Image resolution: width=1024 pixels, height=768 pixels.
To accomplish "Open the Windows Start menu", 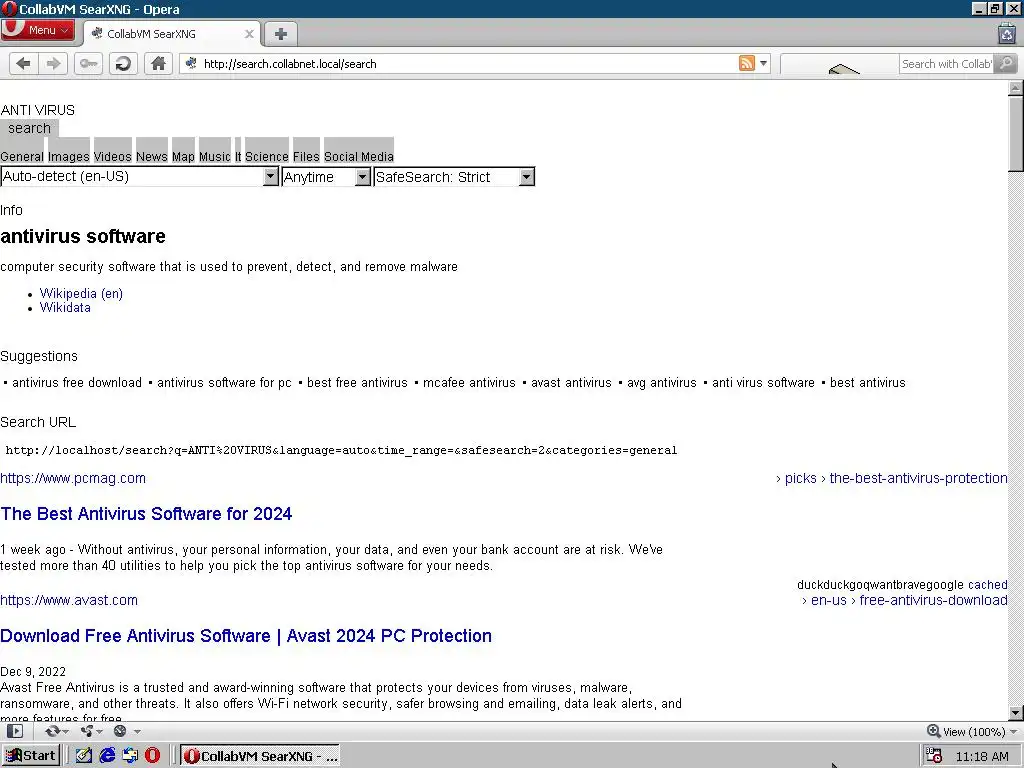I will click(31, 756).
